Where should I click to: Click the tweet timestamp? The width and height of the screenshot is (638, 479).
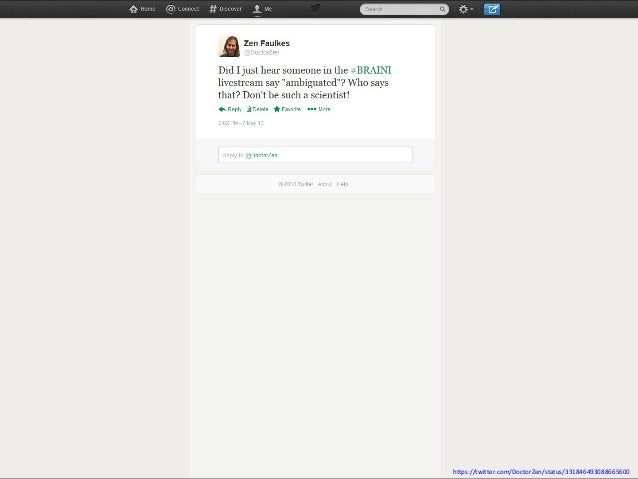click(x=241, y=123)
